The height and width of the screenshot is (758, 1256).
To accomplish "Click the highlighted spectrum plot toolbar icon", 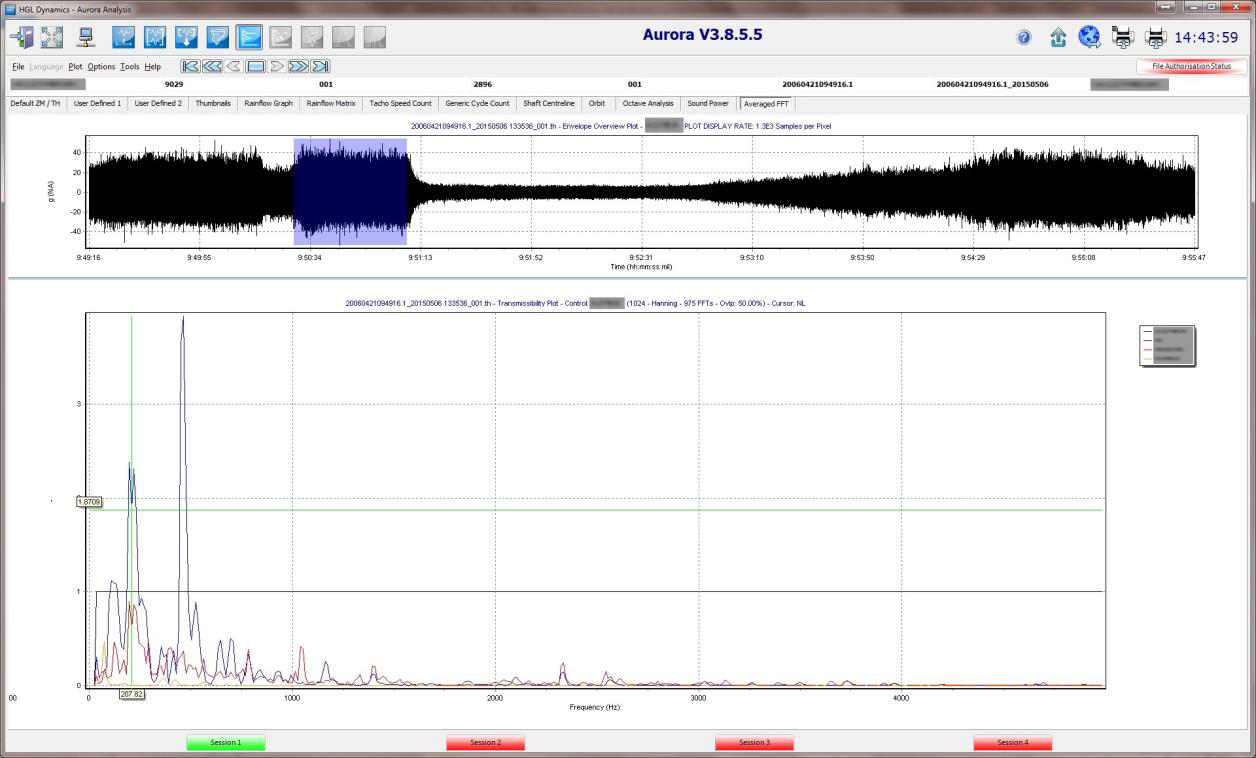I will [x=249, y=37].
